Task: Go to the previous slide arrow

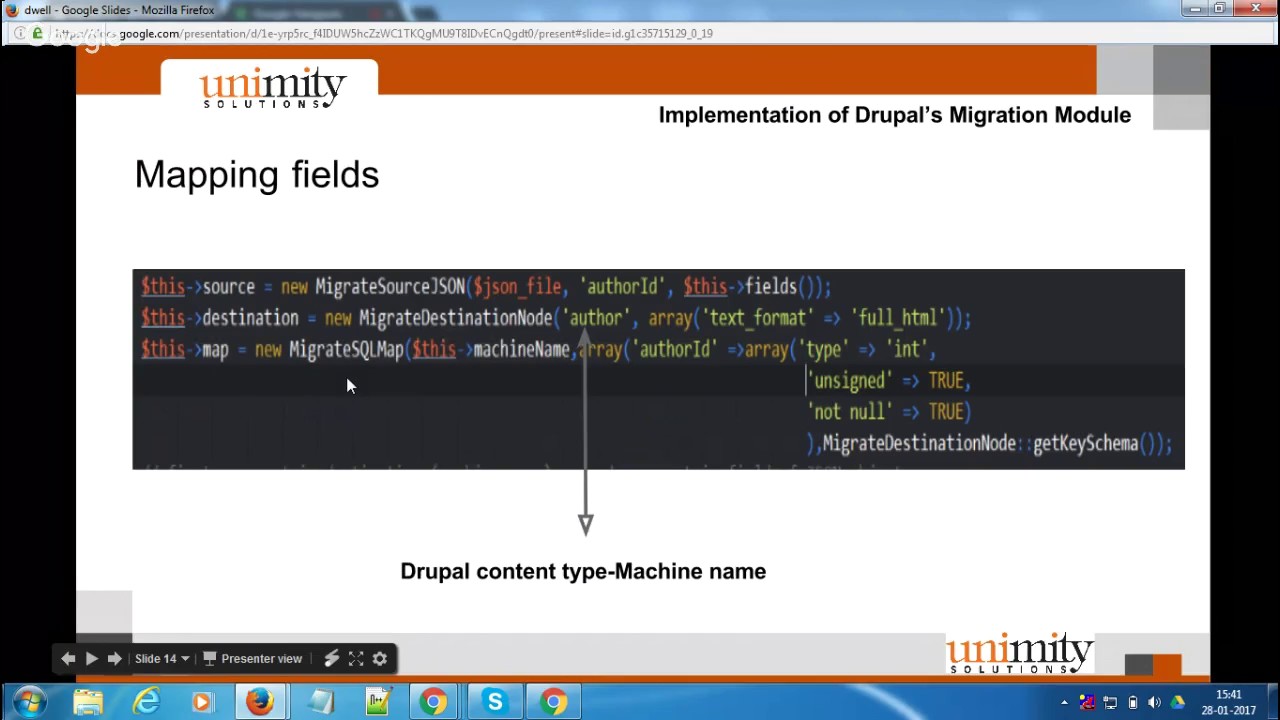Action: point(68,658)
